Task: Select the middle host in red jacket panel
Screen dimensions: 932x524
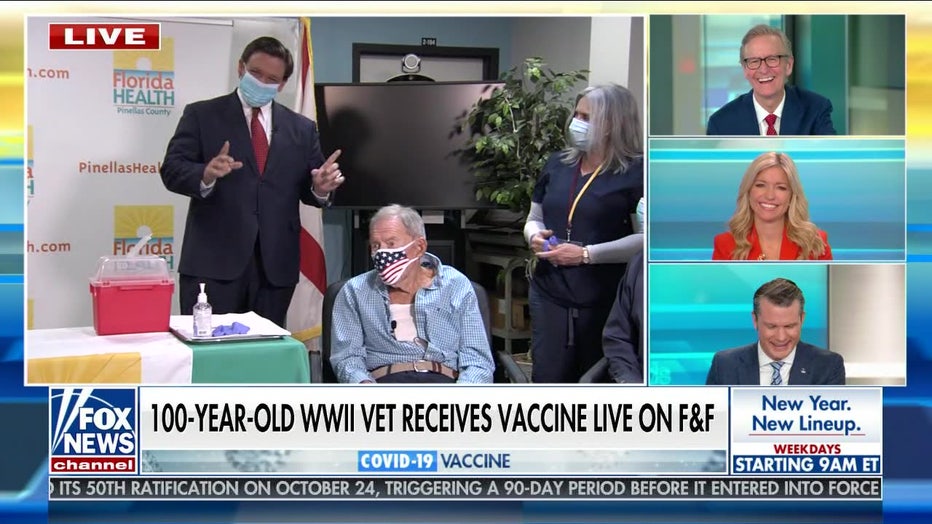Action: [x=777, y=200]
